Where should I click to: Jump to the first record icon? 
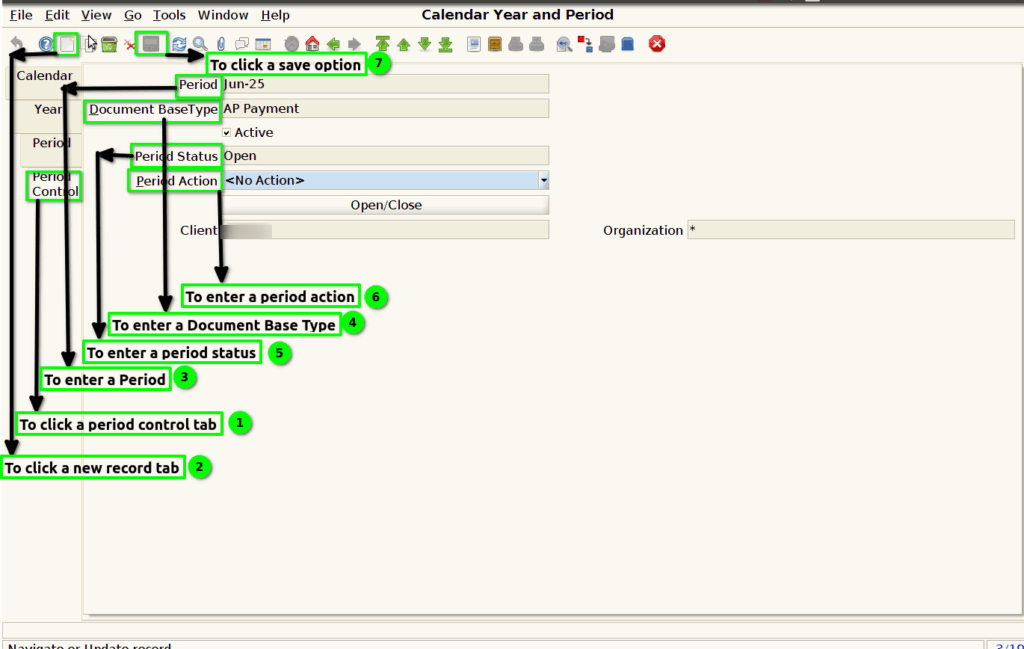coord(383,44)
